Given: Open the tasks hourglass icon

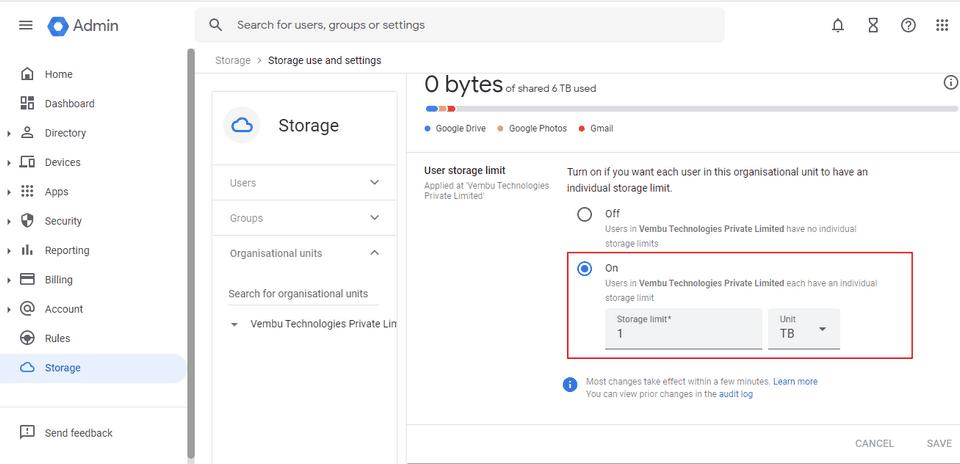Looking at the screenshot, I should 873,25.
